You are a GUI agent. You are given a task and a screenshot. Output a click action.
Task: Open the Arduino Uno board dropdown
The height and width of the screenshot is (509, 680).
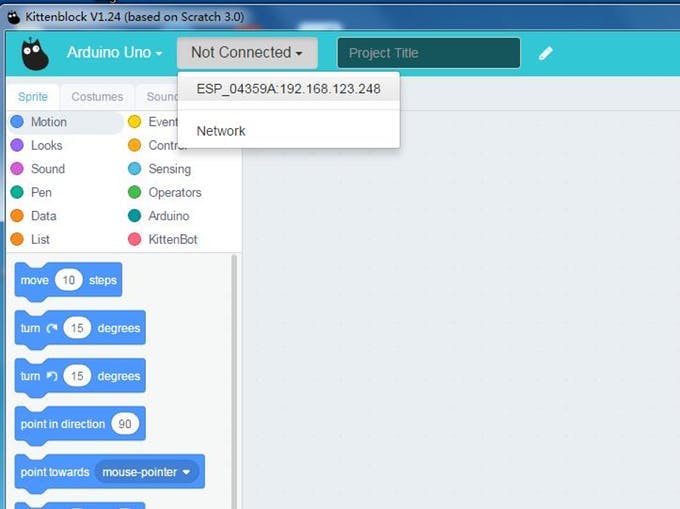coord(114,52)
